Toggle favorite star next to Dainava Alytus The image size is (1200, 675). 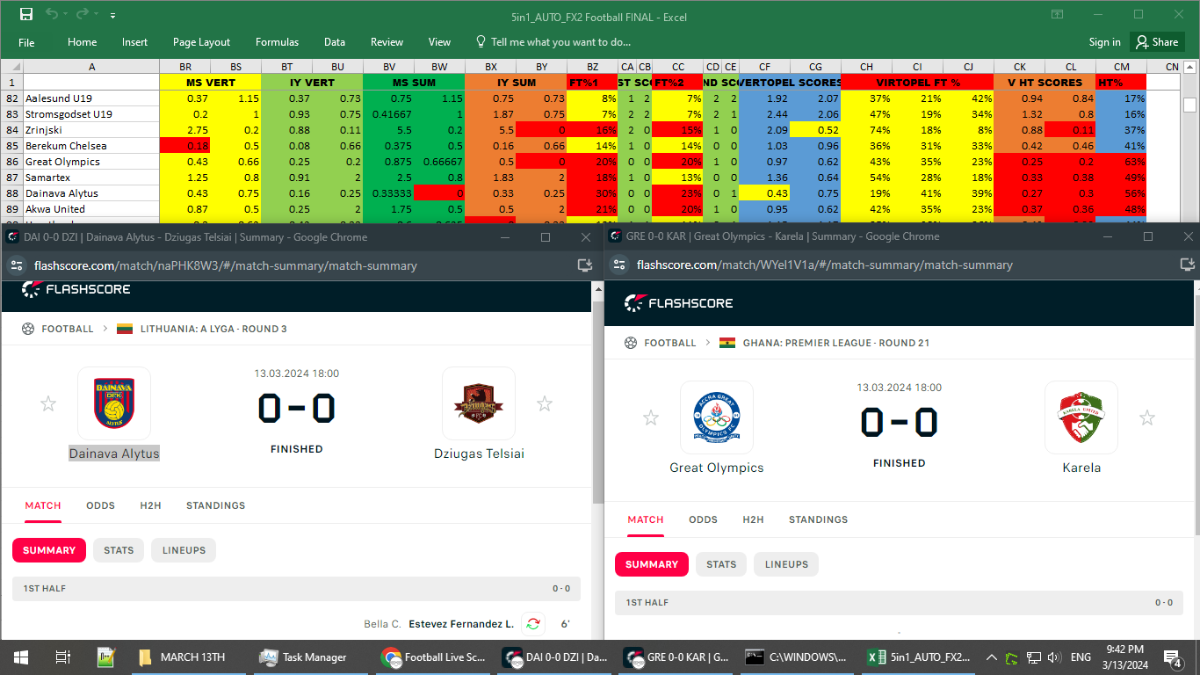coord(47,404)
